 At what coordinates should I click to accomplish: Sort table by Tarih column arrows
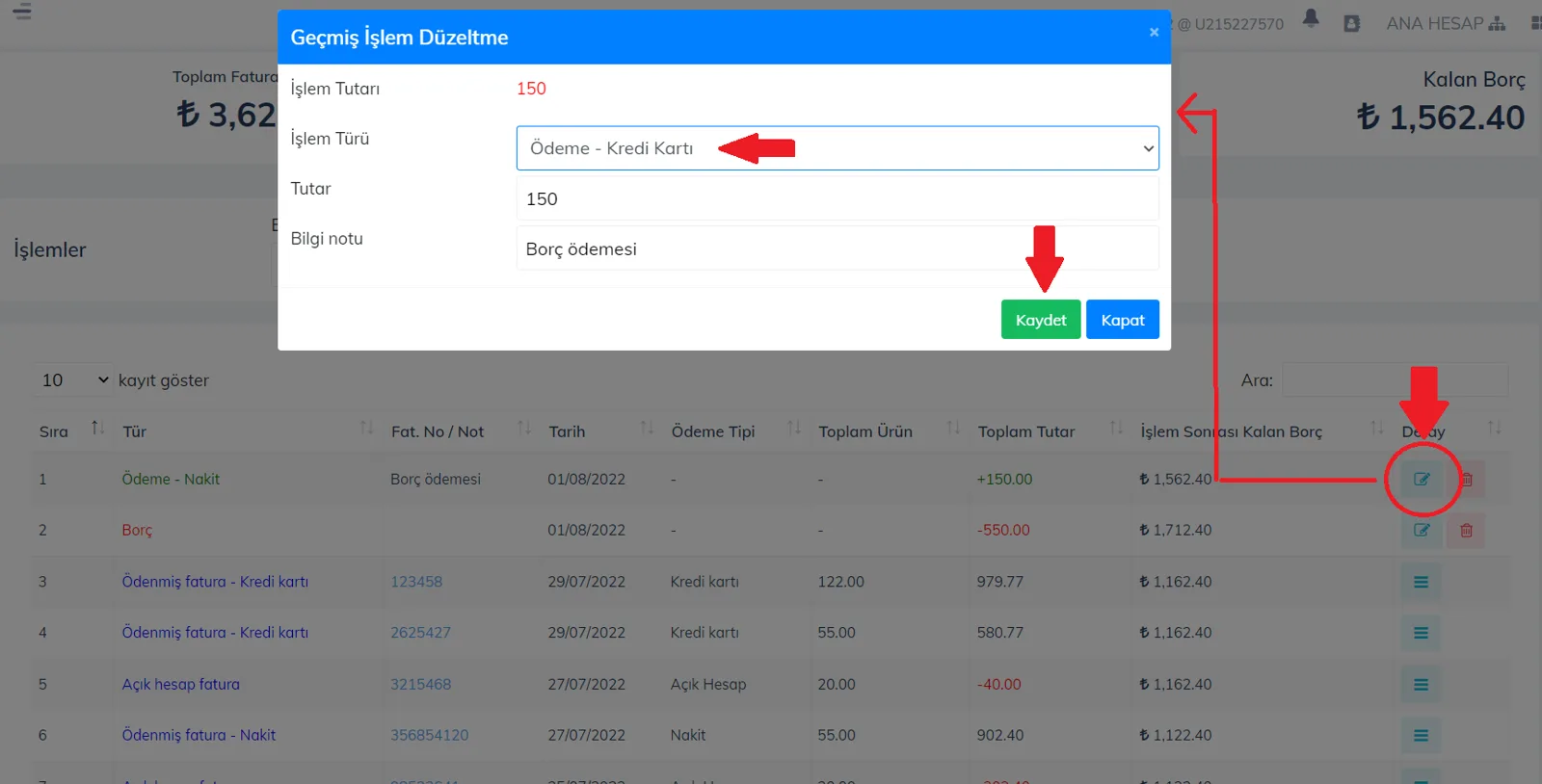coord(647,428)
